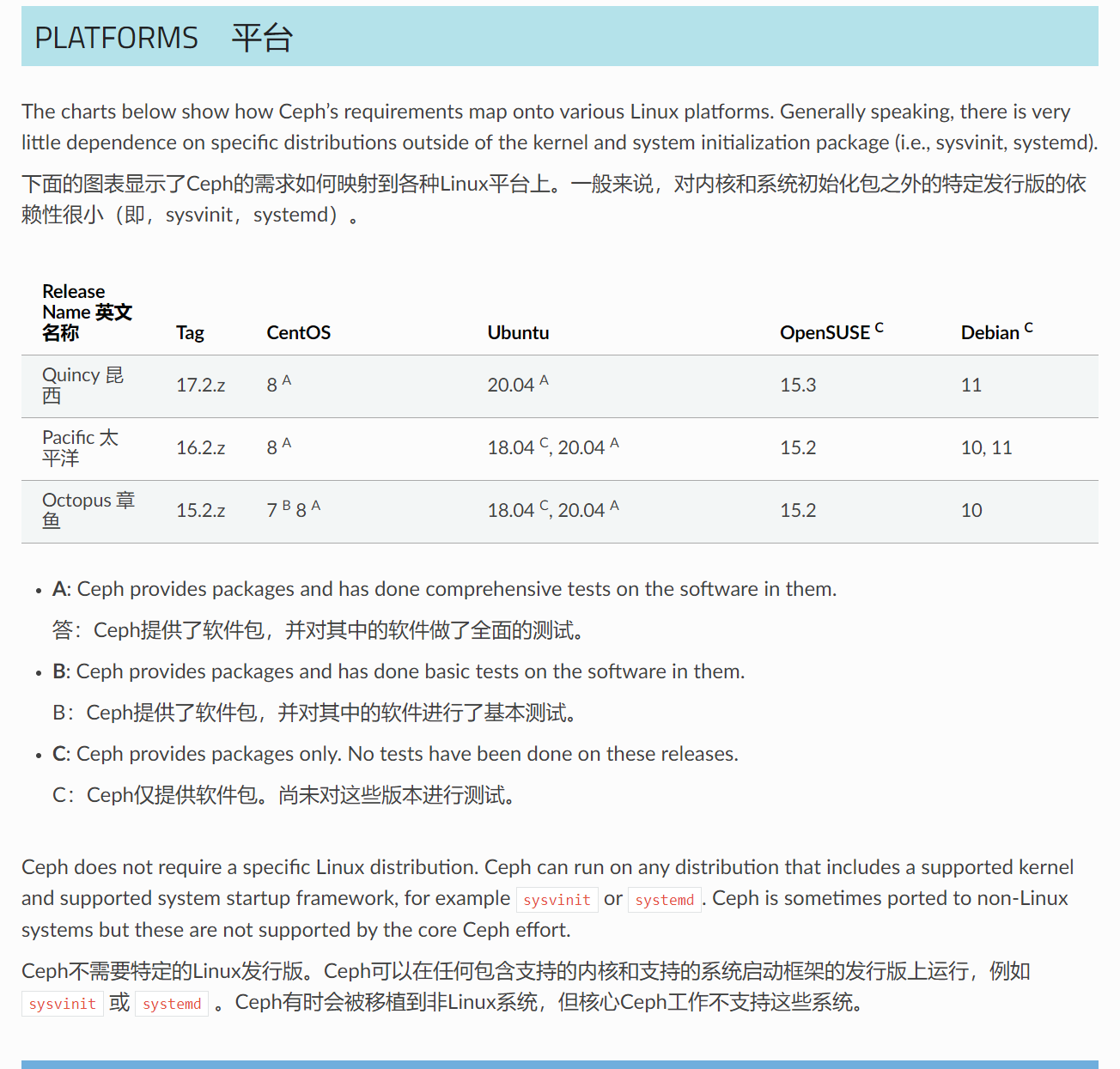Select the CentOS column header
Viewport: 1120px width, 1069px height.
pos(298,333)
